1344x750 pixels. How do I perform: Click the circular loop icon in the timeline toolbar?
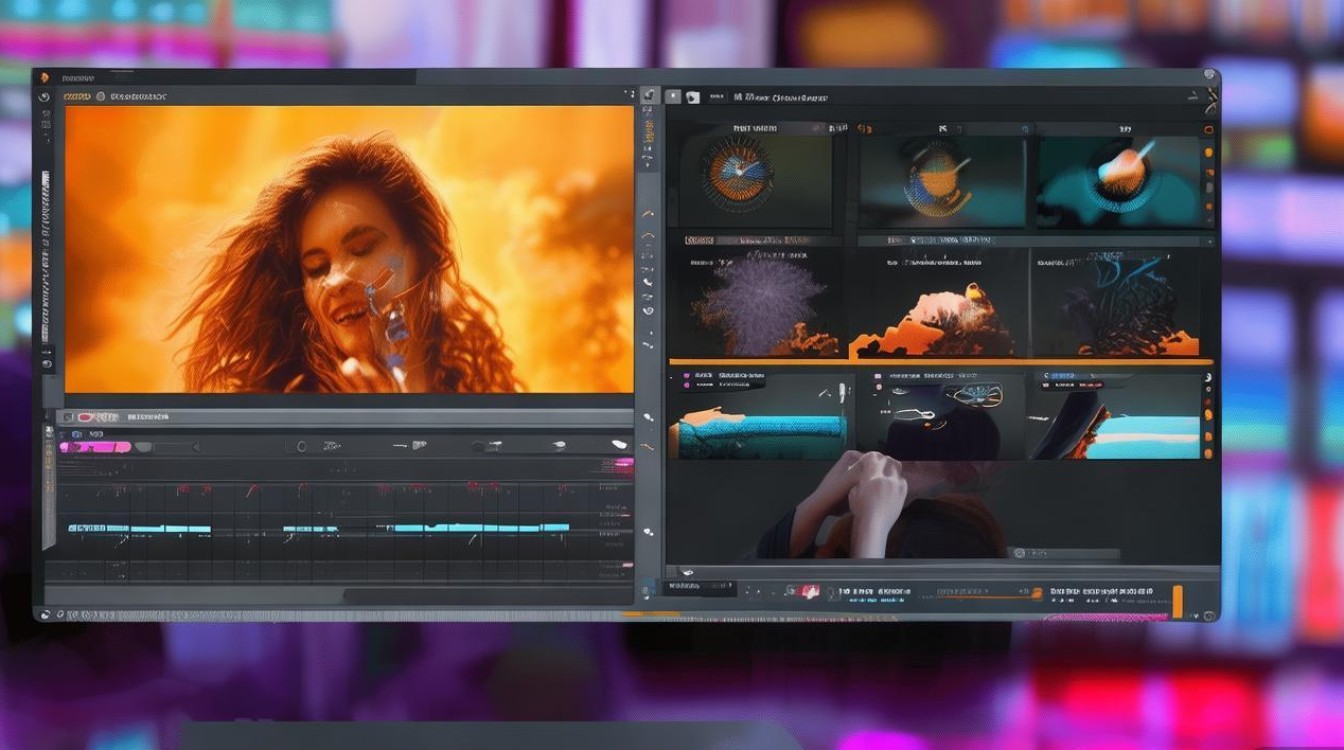(x=300, y=446)
